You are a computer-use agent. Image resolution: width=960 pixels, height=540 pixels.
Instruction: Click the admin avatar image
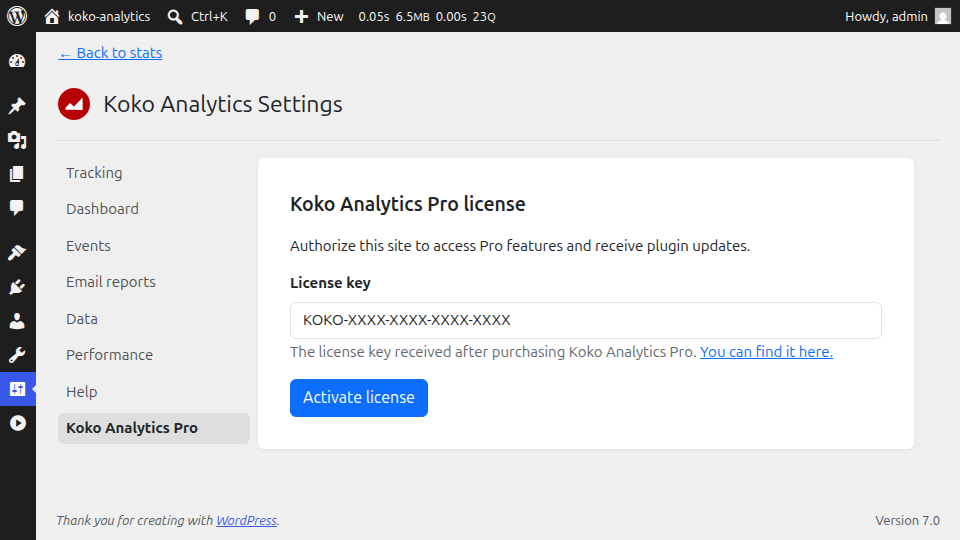coord(943,17)
